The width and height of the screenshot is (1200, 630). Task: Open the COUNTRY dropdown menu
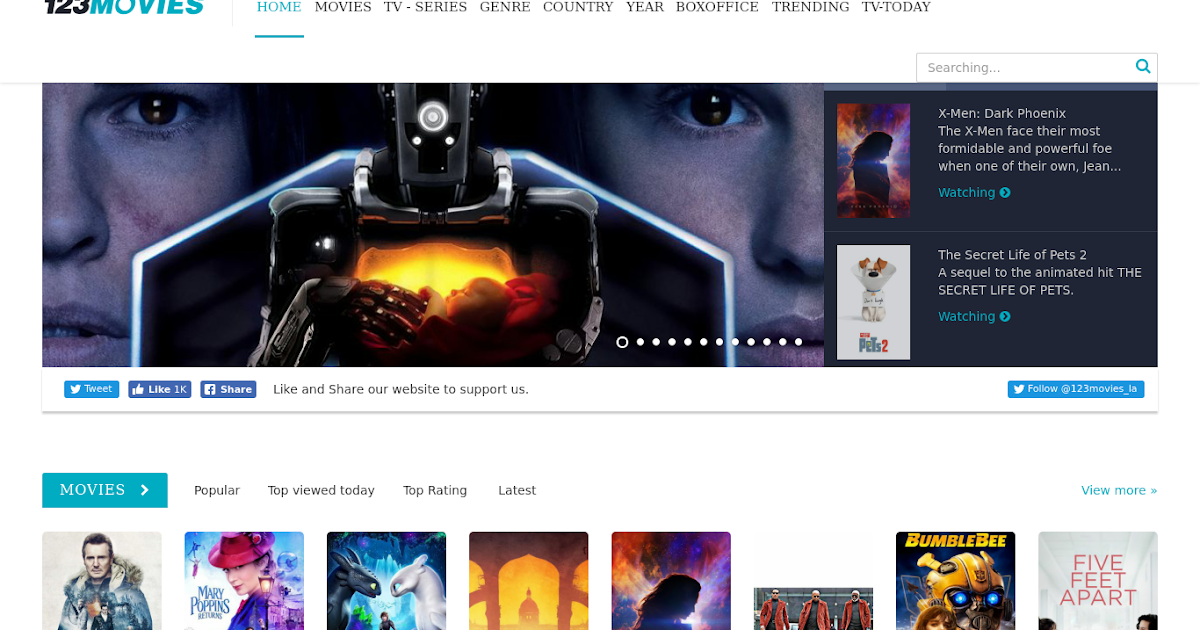[x=578, y=7]
